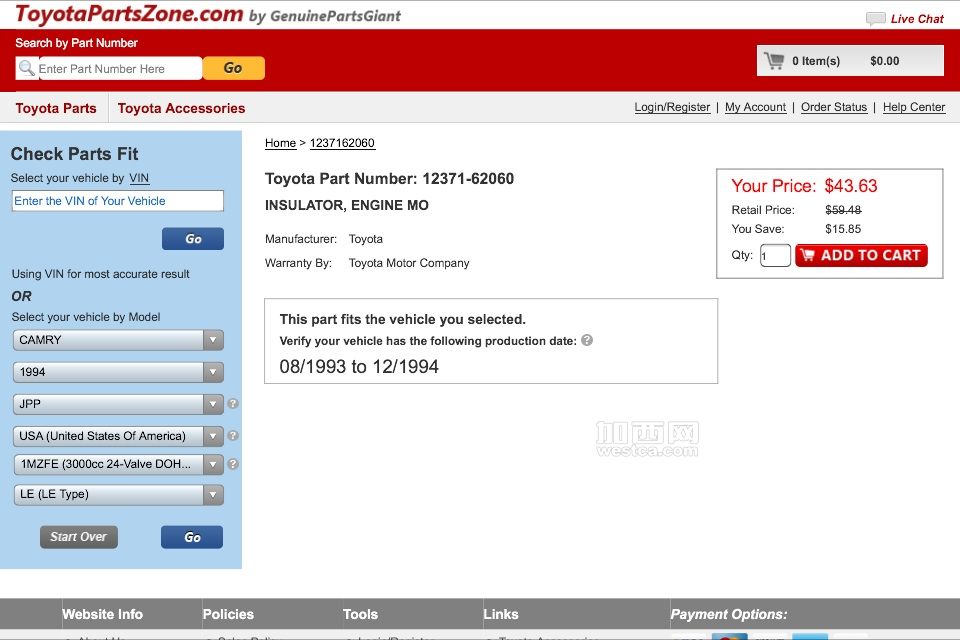Click the Links footer heading
960x640 pixels.
tap(501, 614)
